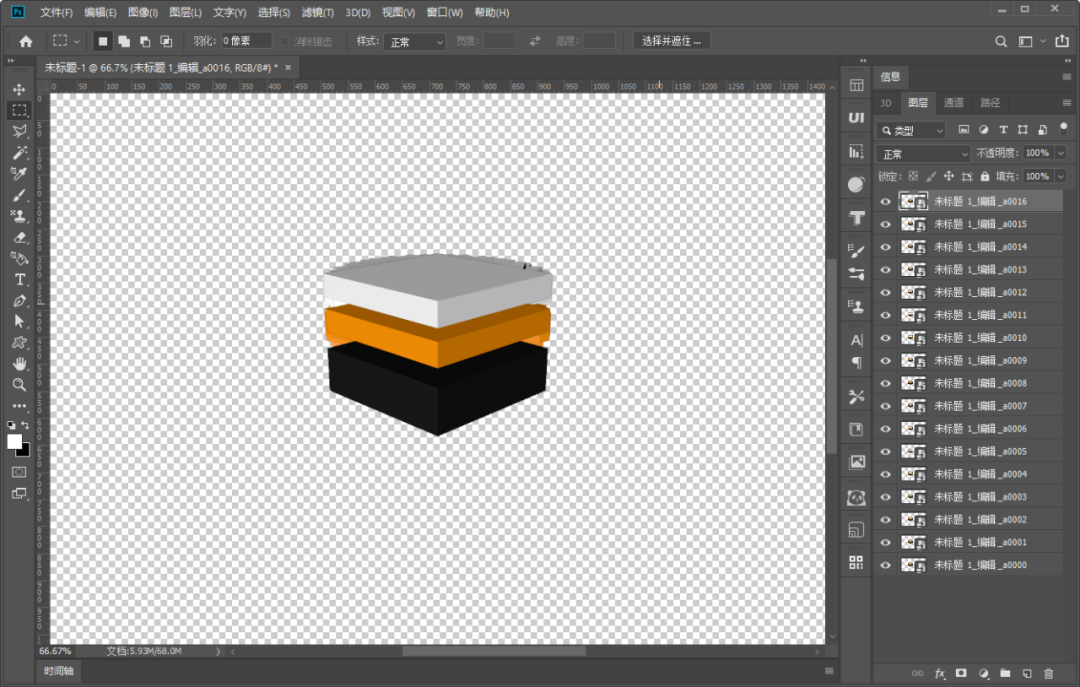Expand the layer filter 类型 dropdown
The width and height of the screenshot is (1080, 687).
coord(911,131)
